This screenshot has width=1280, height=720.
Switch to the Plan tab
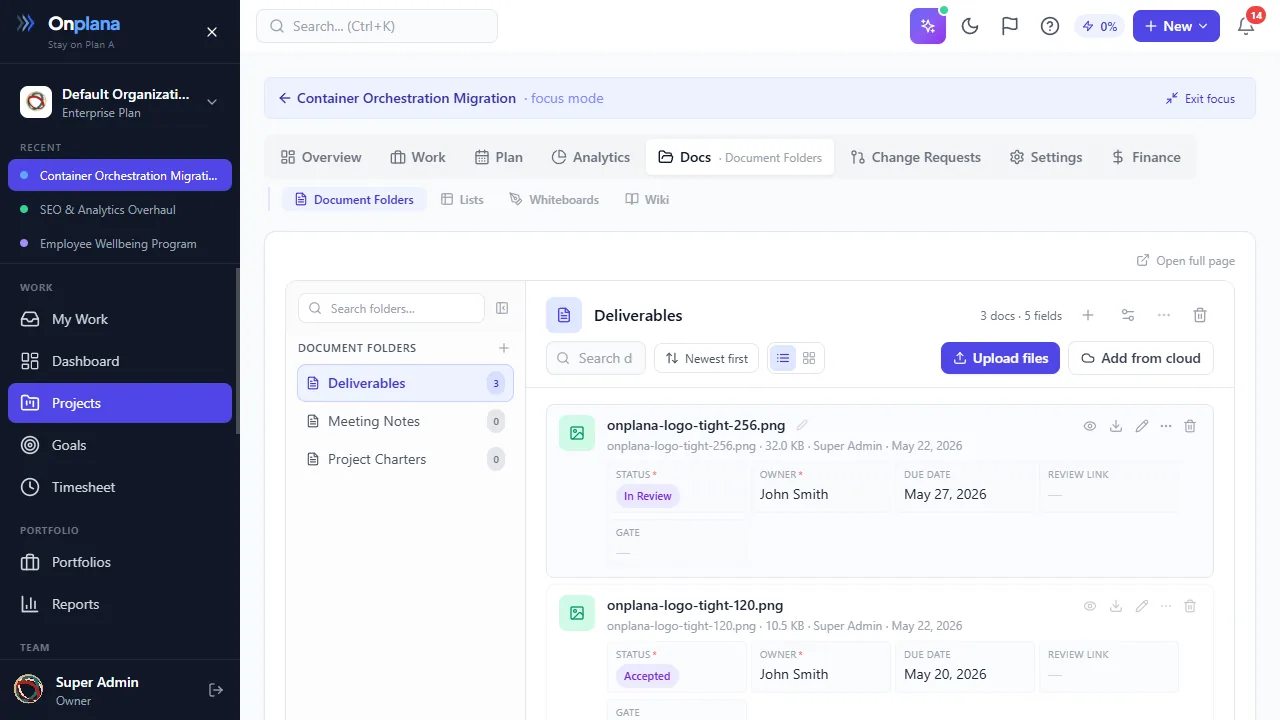tap(499, 157)
